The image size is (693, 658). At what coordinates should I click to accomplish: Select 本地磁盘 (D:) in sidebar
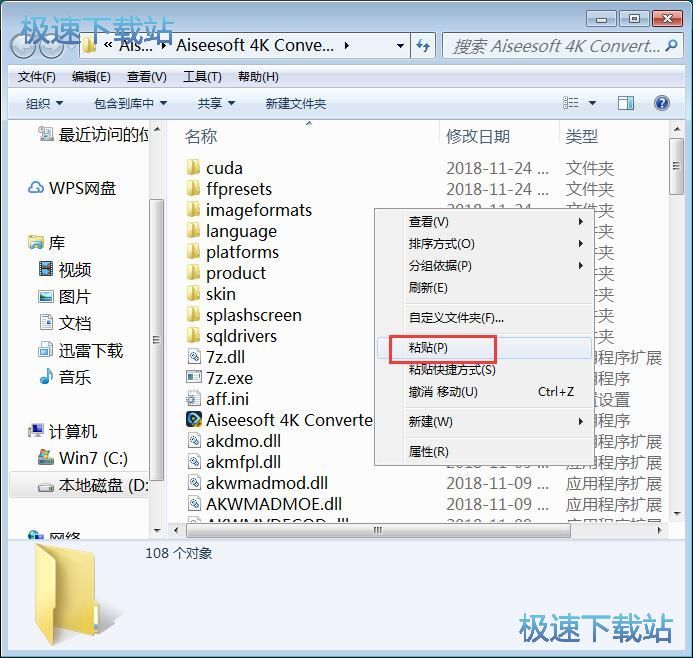pos(93,486)
